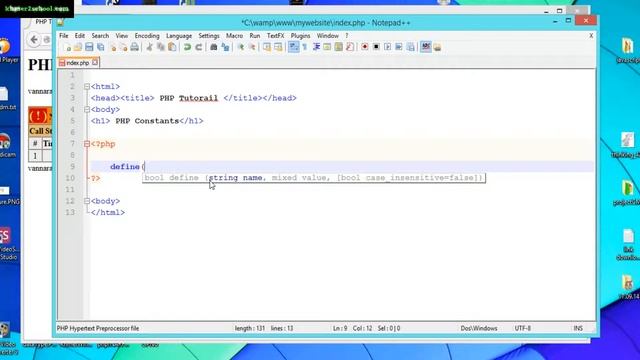Click the Open file toolbar icon

coord(78,47)
